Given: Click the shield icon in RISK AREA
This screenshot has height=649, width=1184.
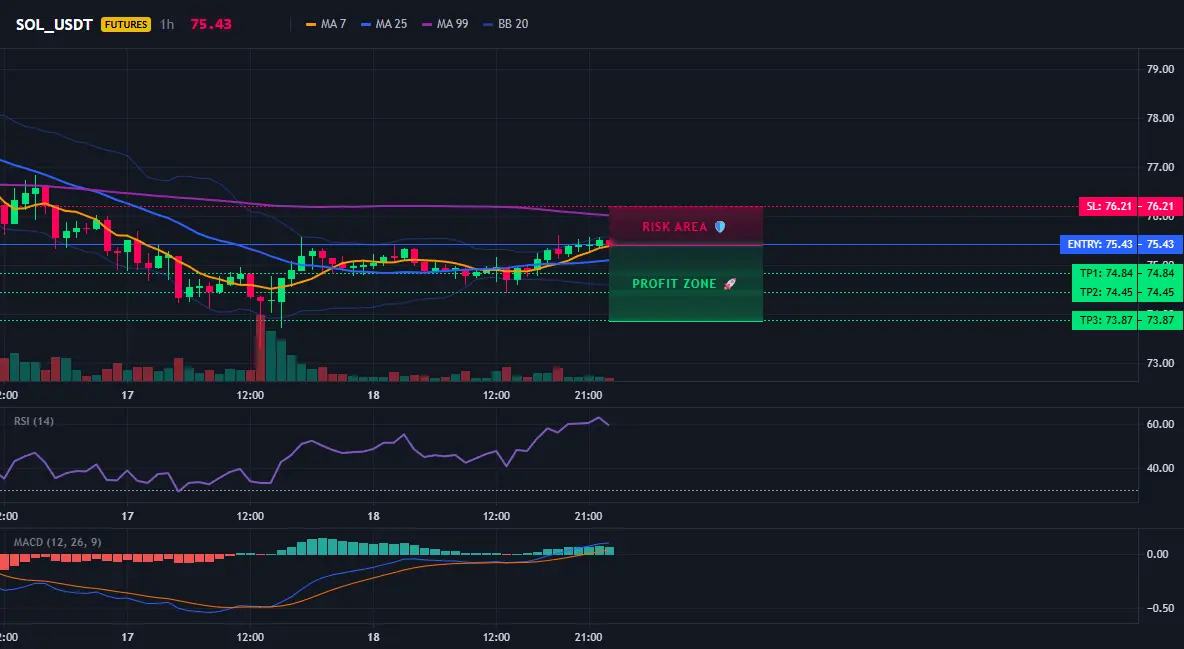Looking at the screenshot, I should [x=720, y=227].
